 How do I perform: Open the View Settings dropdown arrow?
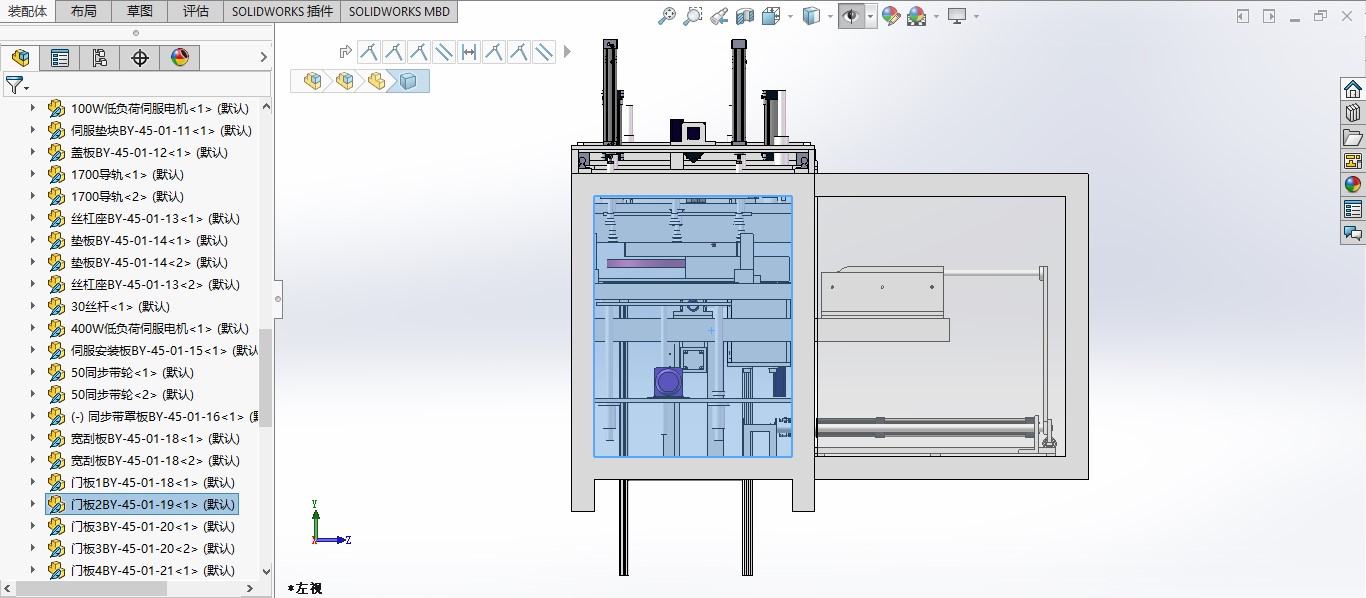click(976, 16)
